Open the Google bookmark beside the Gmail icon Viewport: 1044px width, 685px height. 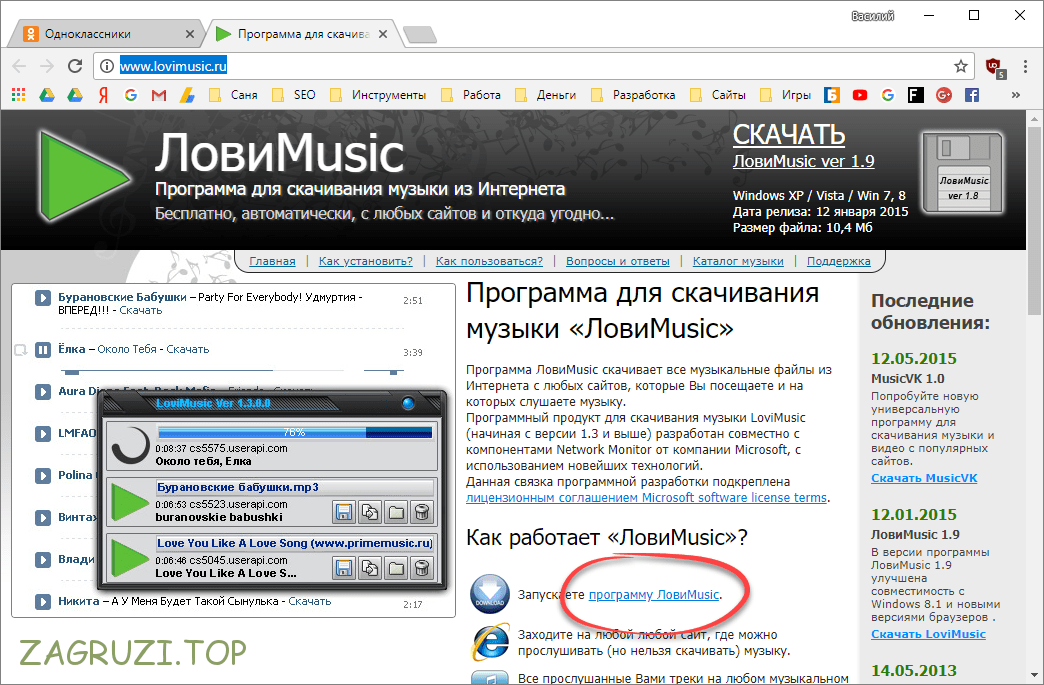point(130,95)
